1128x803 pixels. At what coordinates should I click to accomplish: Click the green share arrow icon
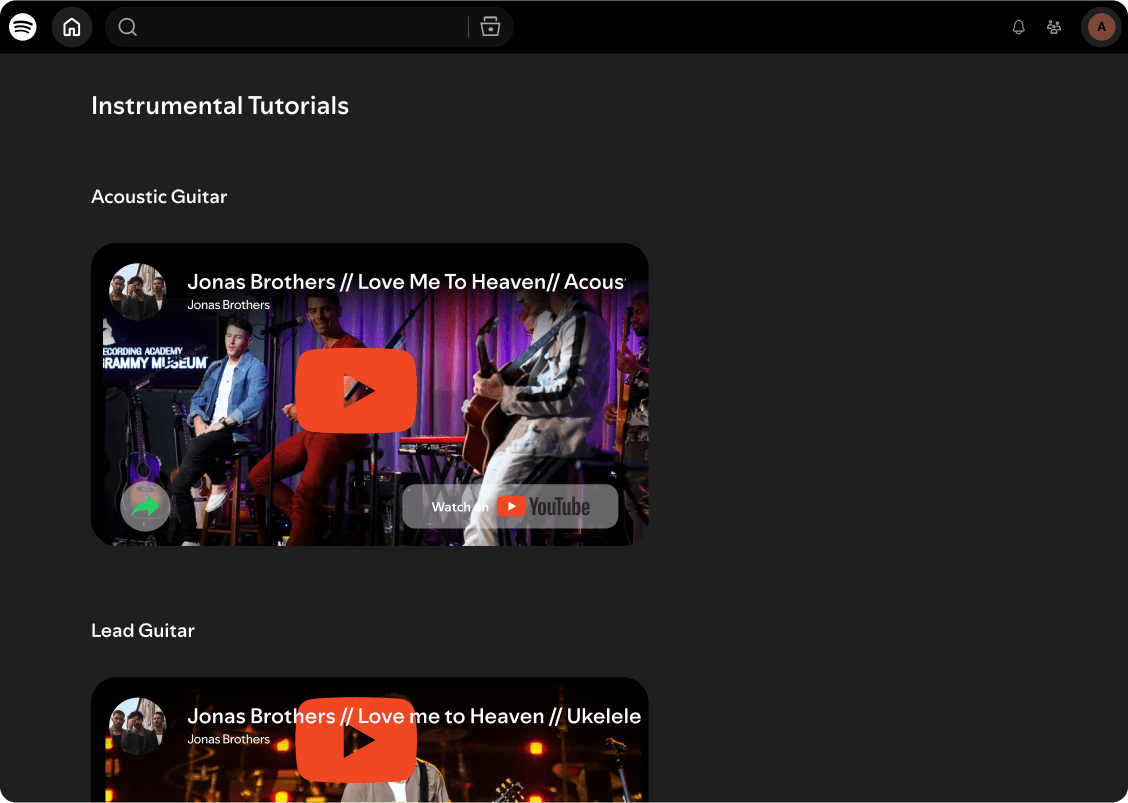click(145, 507)
